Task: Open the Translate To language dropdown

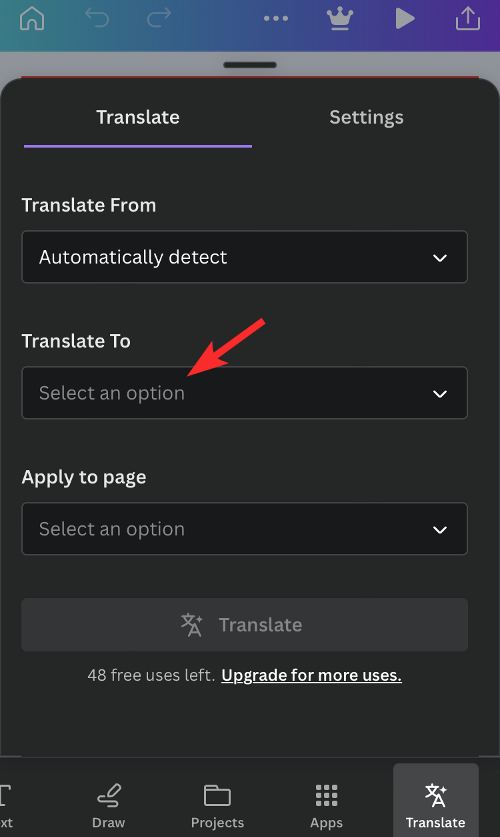Action: pyautogui.click(x=244, y=393)
